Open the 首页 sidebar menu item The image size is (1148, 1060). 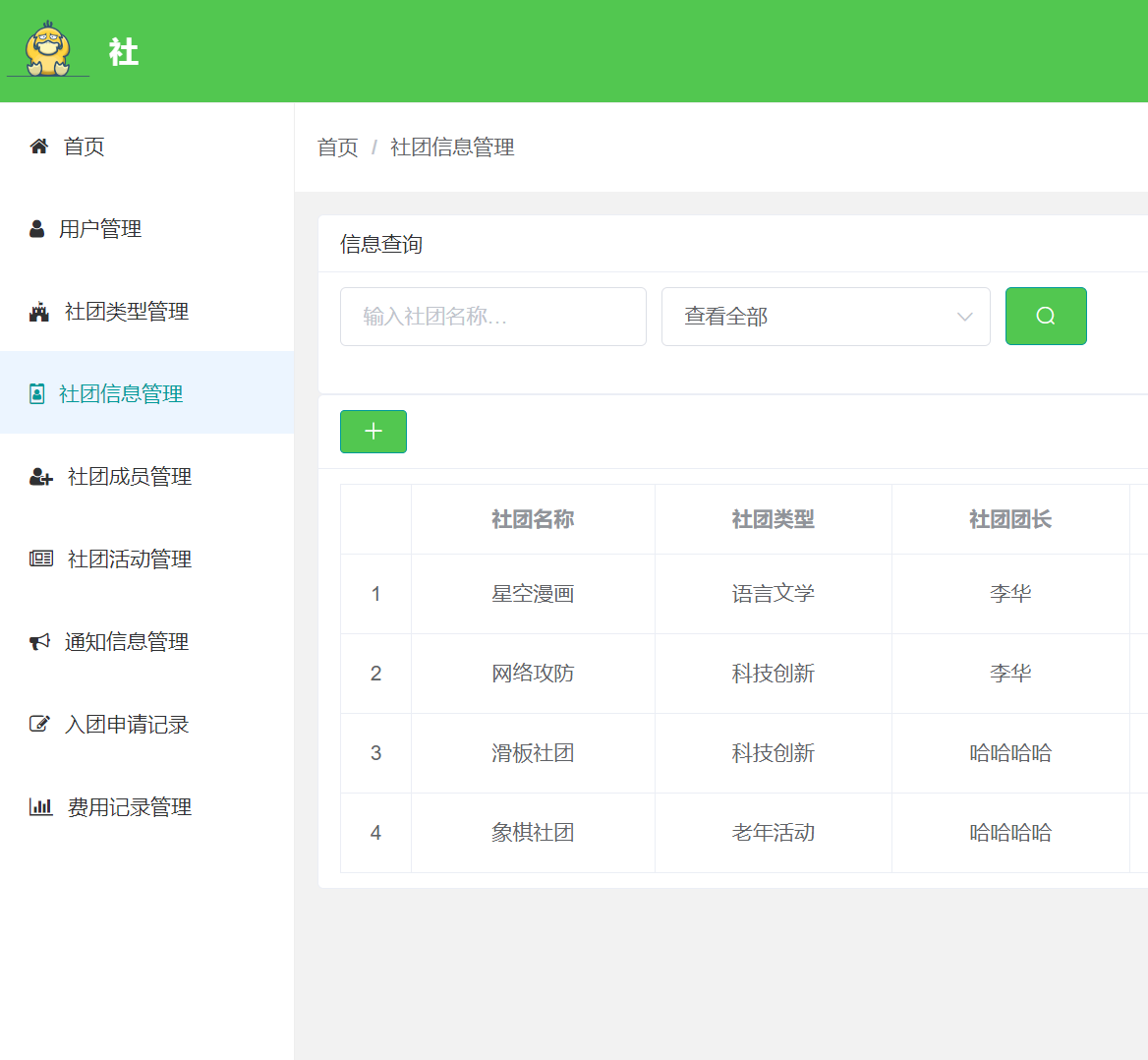[147, 147]
